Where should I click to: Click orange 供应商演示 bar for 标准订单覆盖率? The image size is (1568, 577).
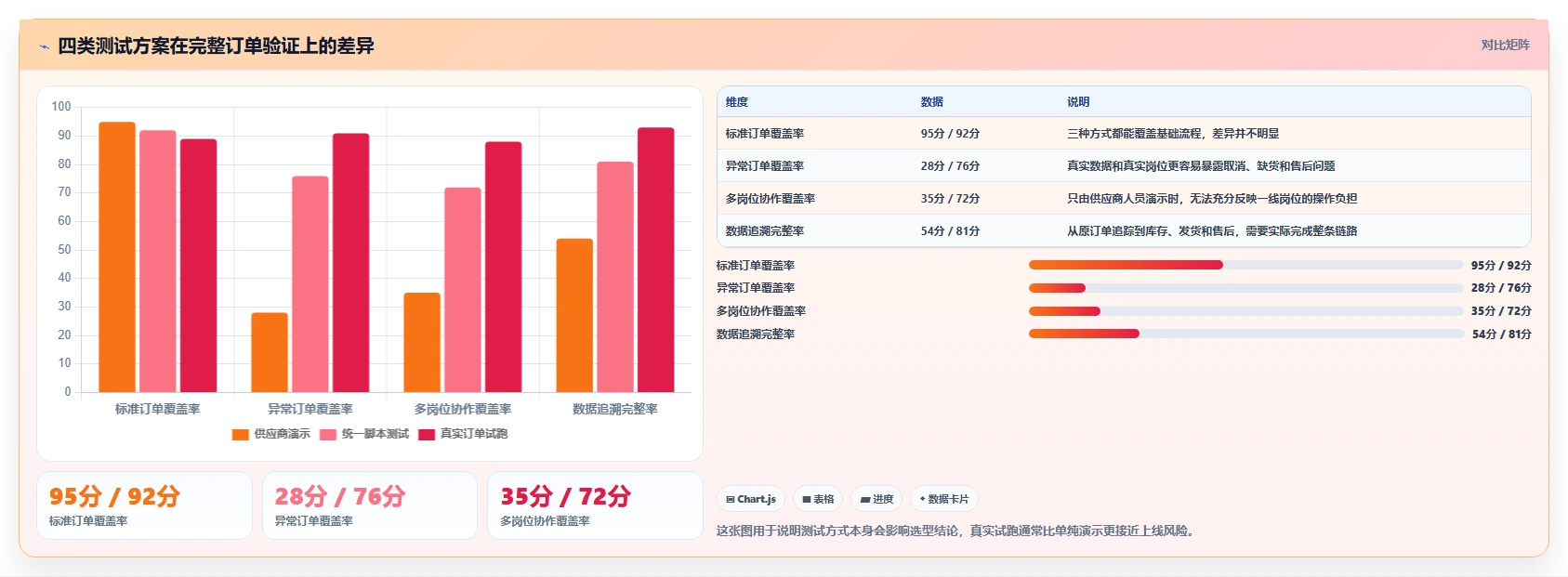117,257
